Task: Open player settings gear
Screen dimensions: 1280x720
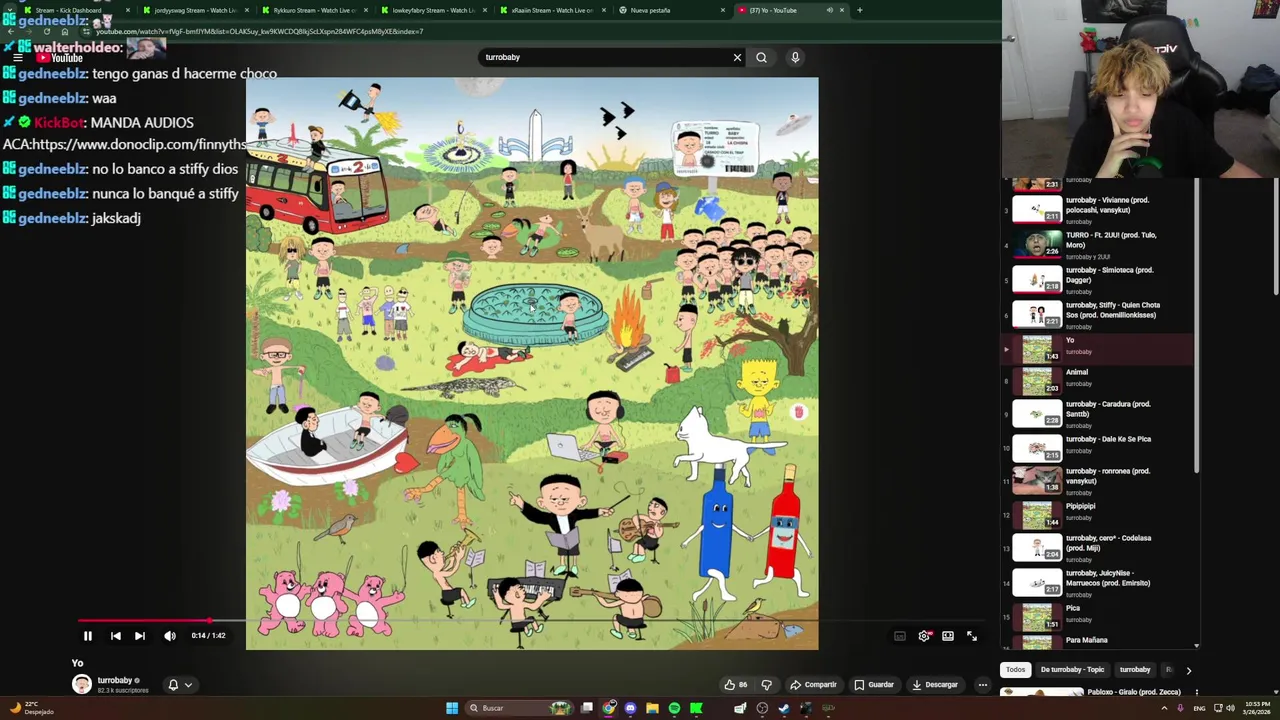Action: [924, 636]
